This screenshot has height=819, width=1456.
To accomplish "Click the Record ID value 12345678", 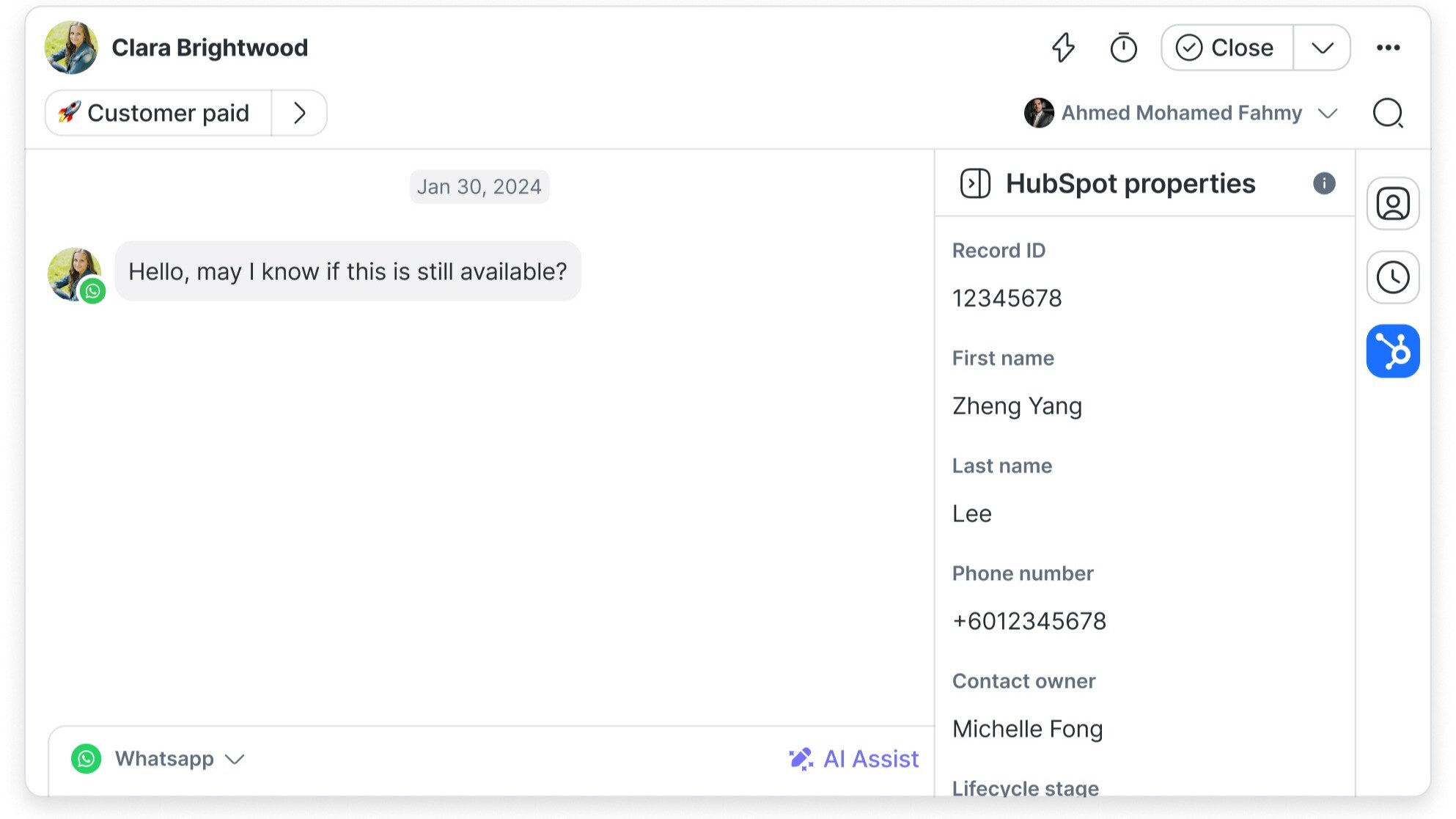I will pyautogui.click(x=1007, y=298).
